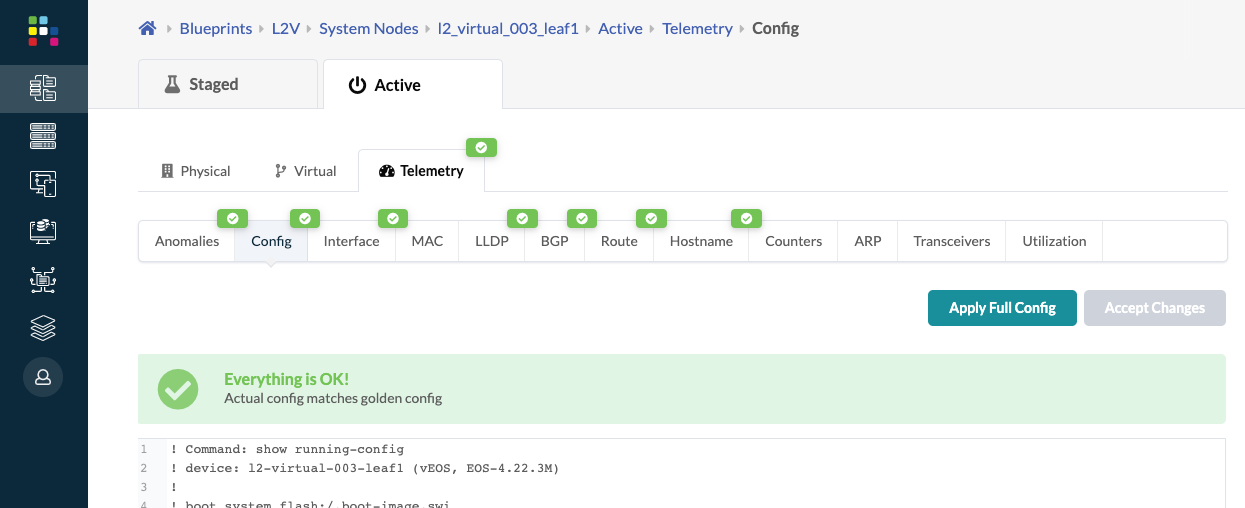The image size is (1245, 508).
Task: Click the green check badge above BGP
Action: tap(581, 218)
